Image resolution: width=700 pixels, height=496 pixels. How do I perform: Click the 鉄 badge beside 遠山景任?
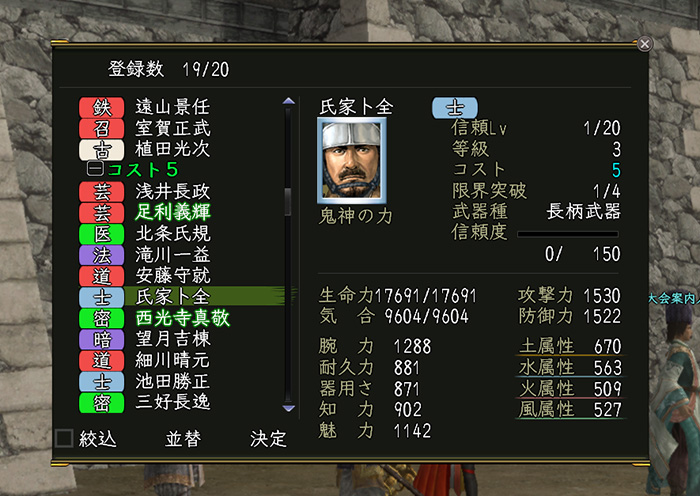pos(101,108)
